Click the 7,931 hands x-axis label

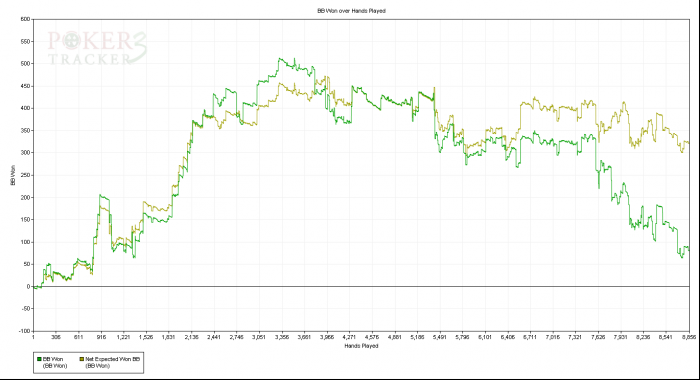point(621,337)
